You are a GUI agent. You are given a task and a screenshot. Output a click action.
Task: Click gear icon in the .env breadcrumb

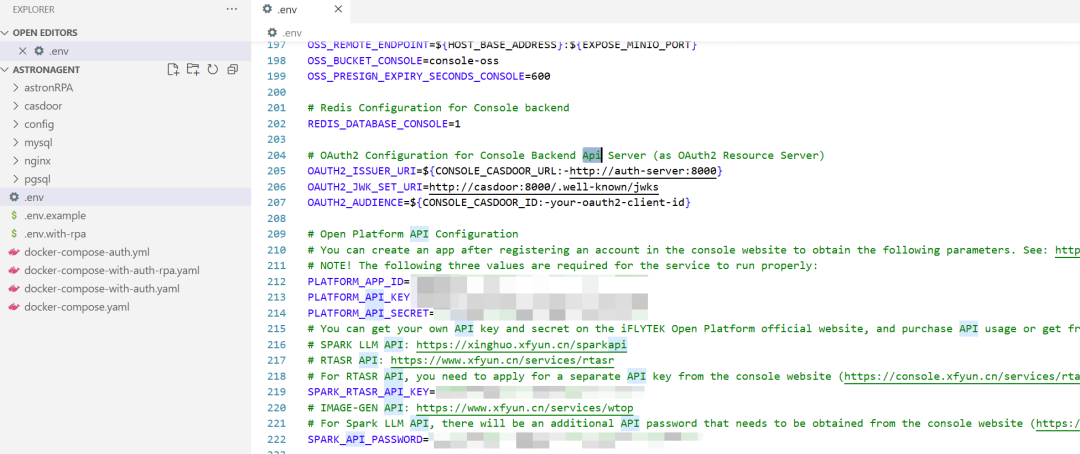[273, 32]
